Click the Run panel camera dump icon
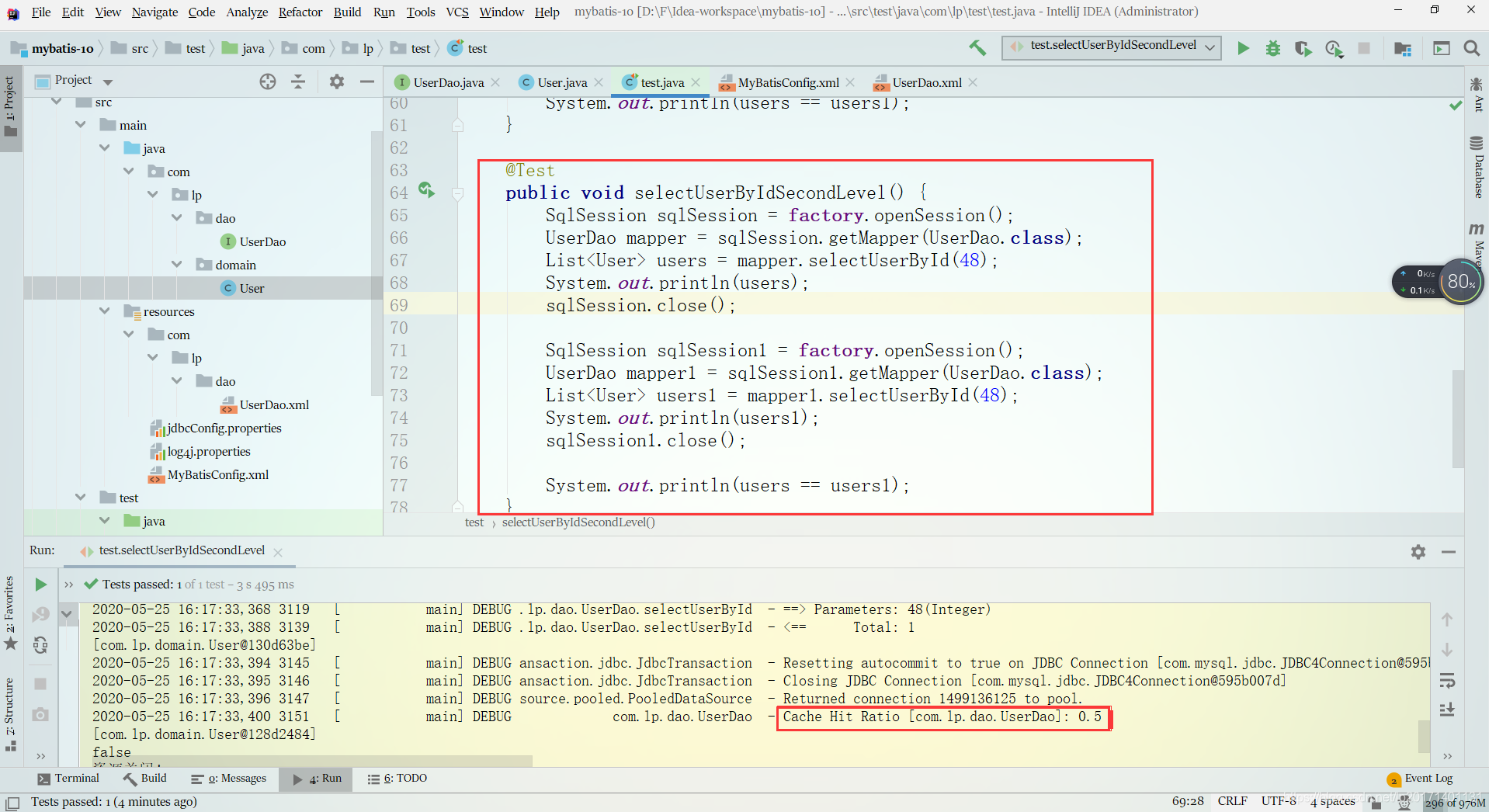This screenshot has width=1489, height=812. point(41,714)
